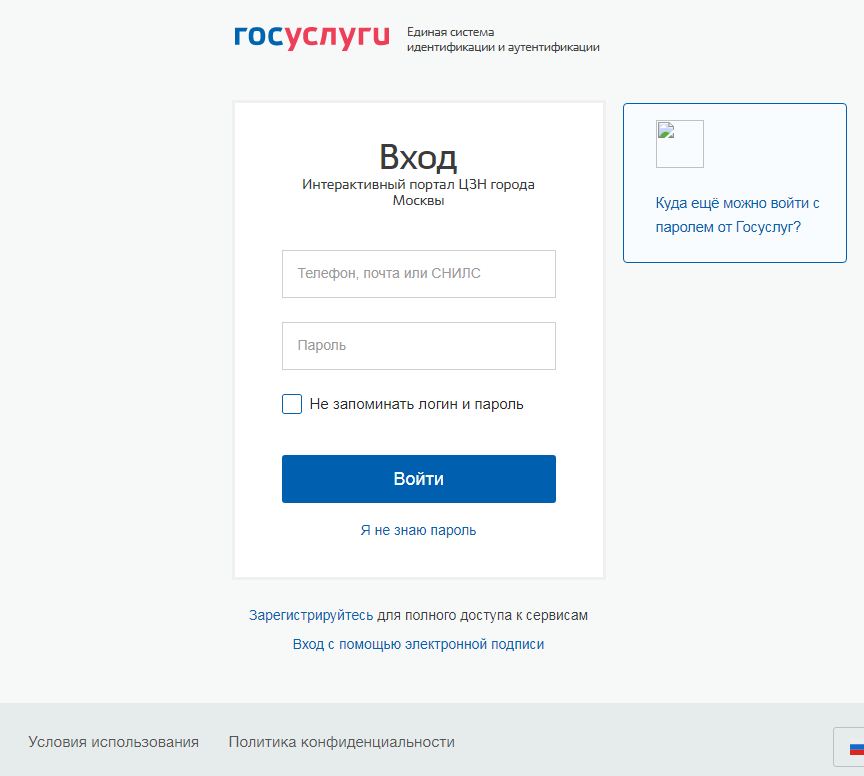
Task: Click the Войти button
Action: point(419,479)
